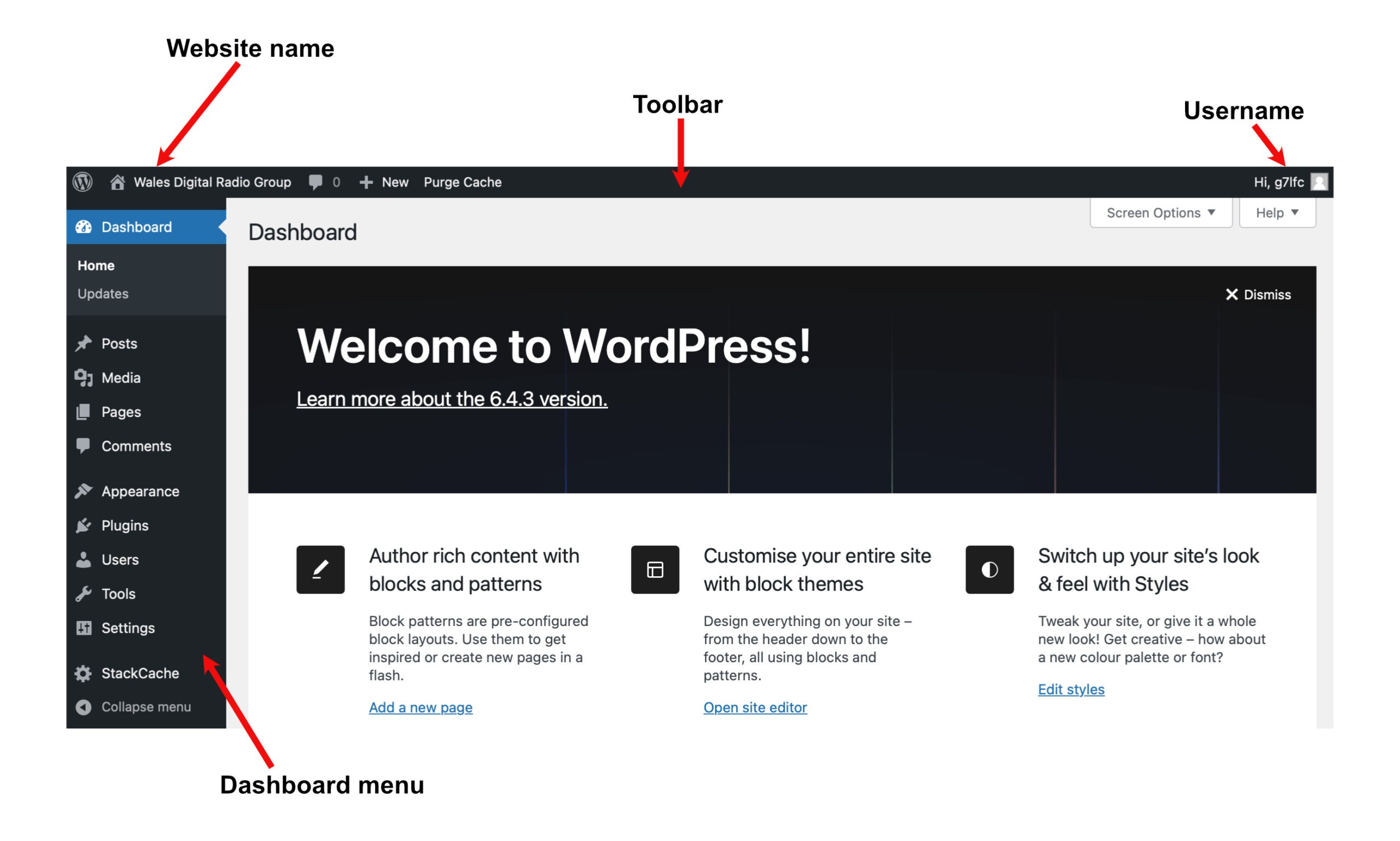1400x841 pixels.
Task: Follow the Open site editor link
Action: click(x=755, y=707)
